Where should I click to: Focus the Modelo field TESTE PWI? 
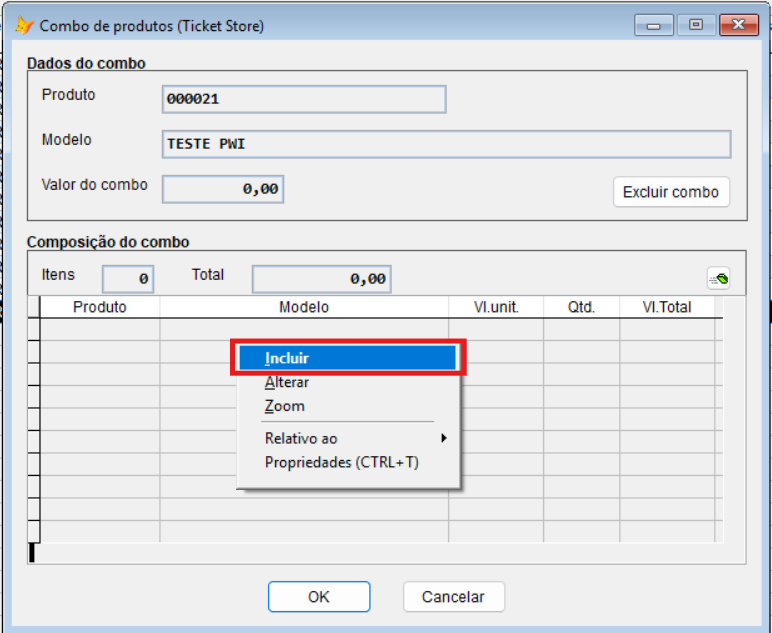point(446,144)
